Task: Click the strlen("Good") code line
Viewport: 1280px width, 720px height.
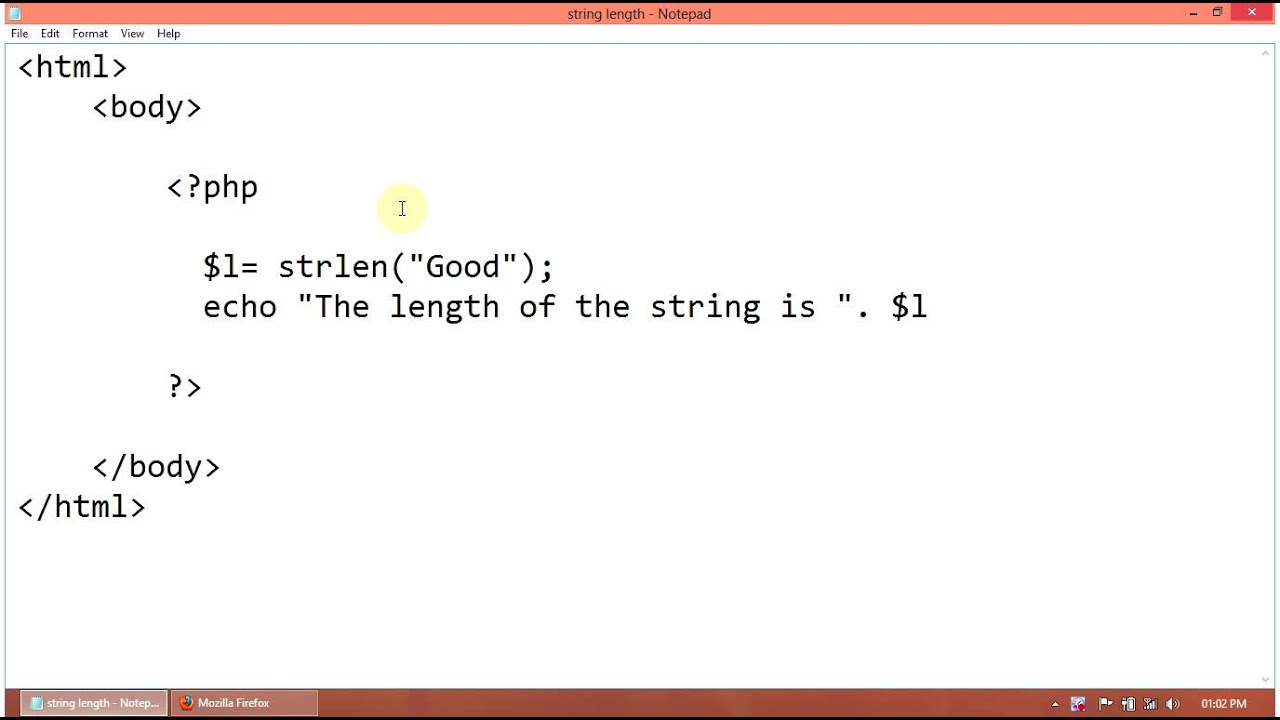Action: pyautogui.click(x=378, y=267)
